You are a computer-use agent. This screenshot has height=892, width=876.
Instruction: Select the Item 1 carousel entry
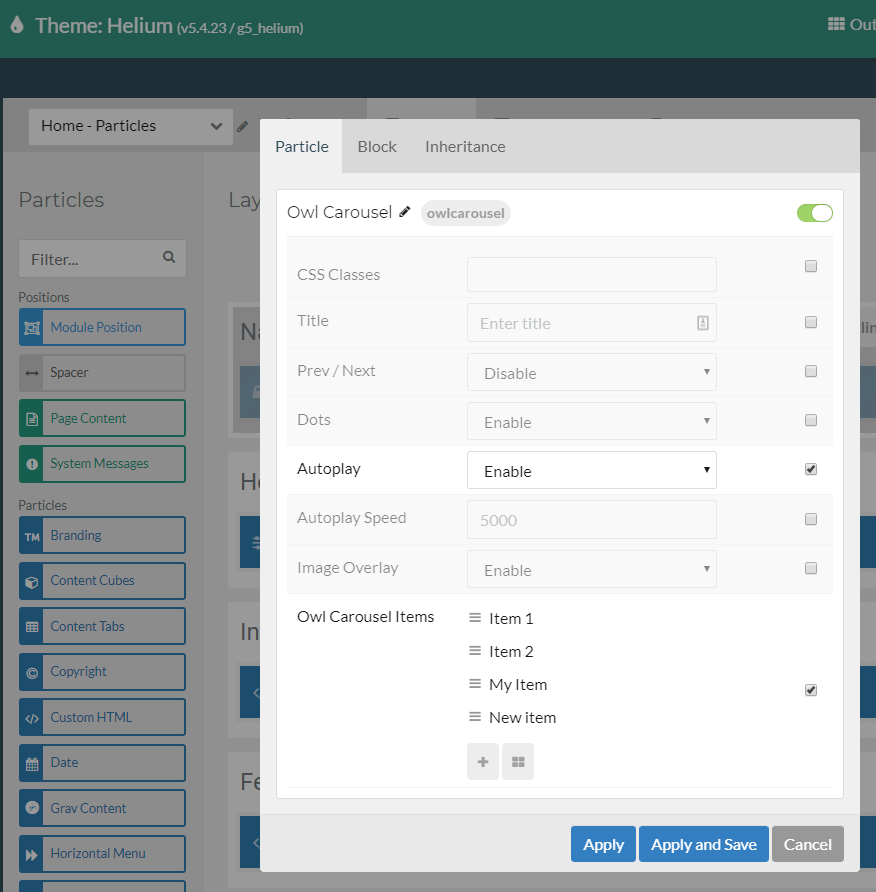pyautogui.click(x=511, y=618)
